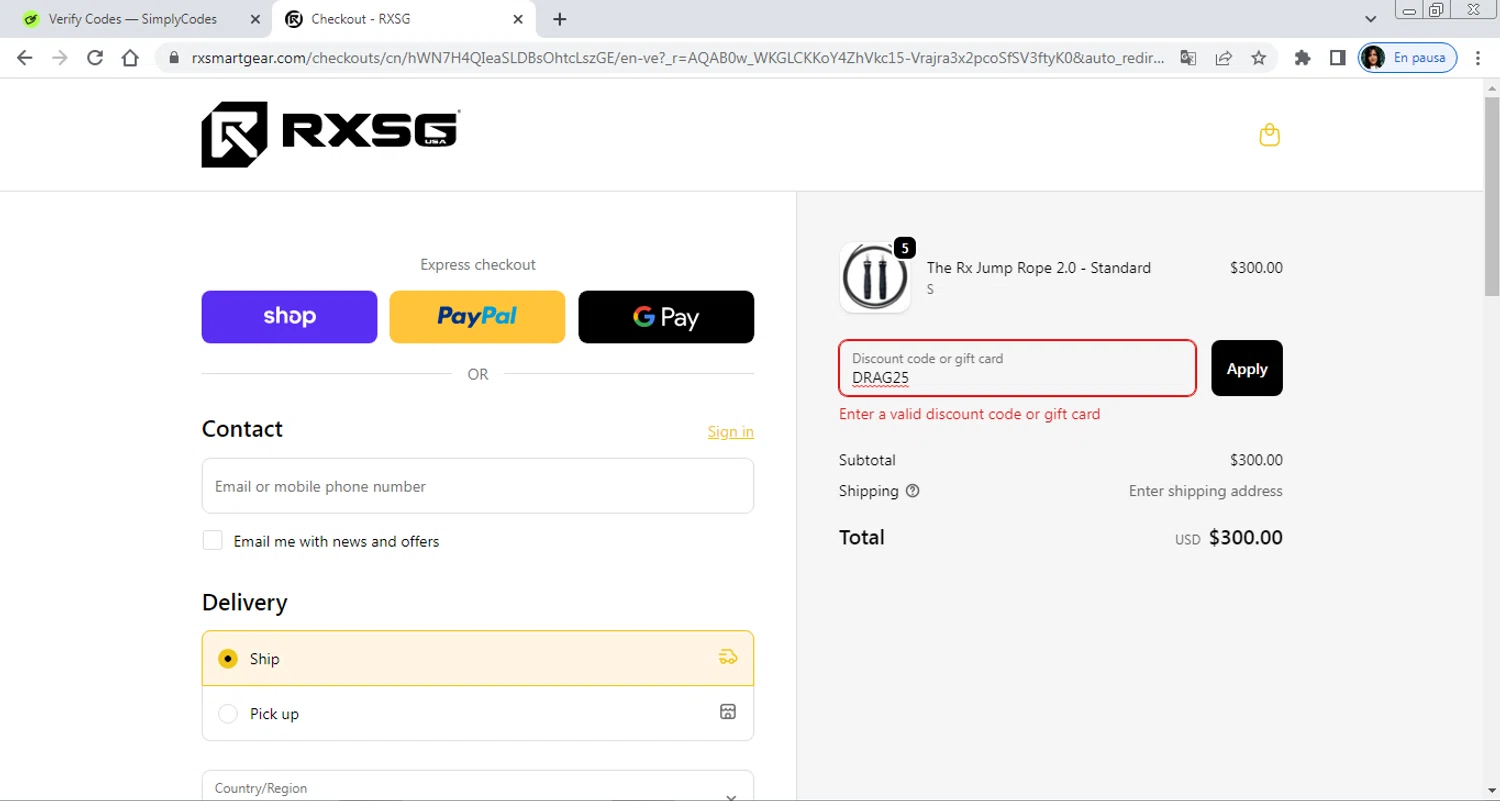The image size is (1500, 801).
Task: Select the Pick up delivery option
Action: pos(478,713)
